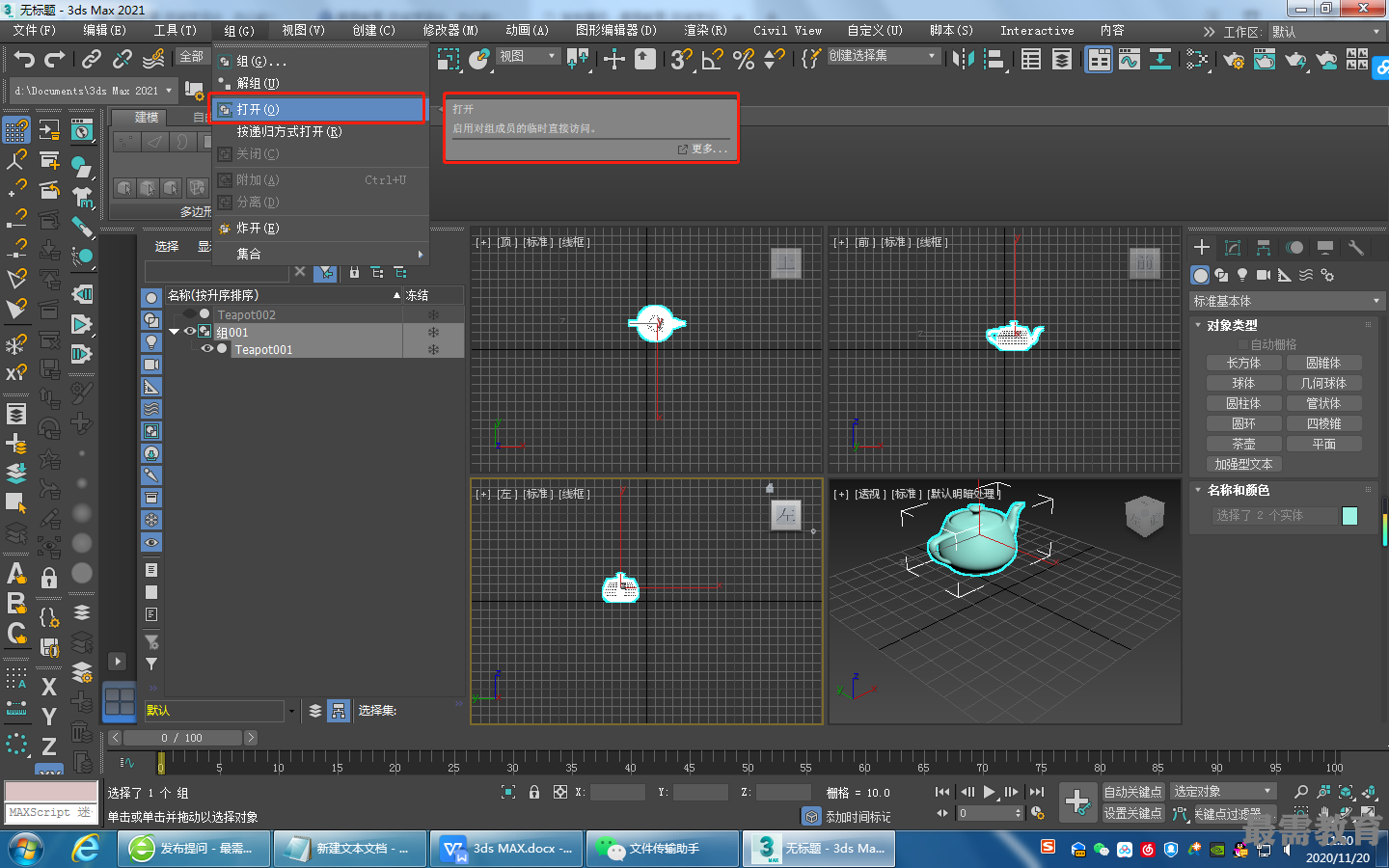
Task: Click the 茶壶 teapot primitive button
Action: 1243,444
